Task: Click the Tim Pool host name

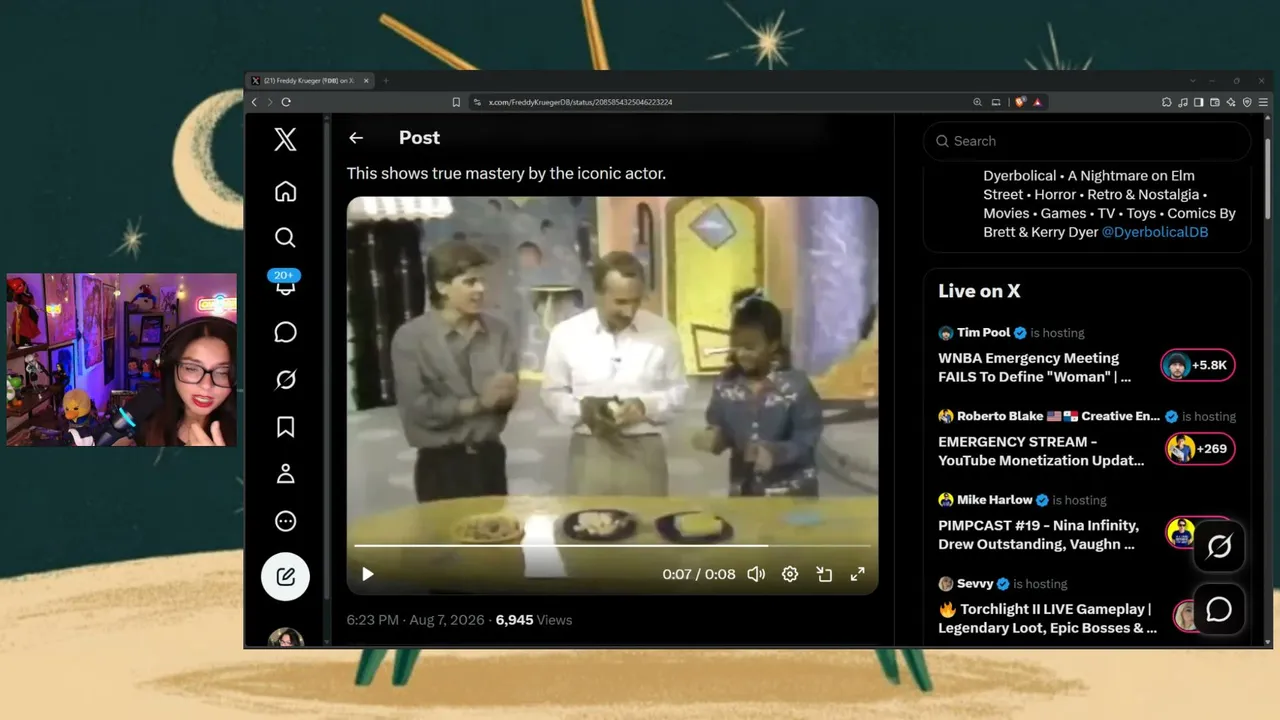Action: pos(983,333)
